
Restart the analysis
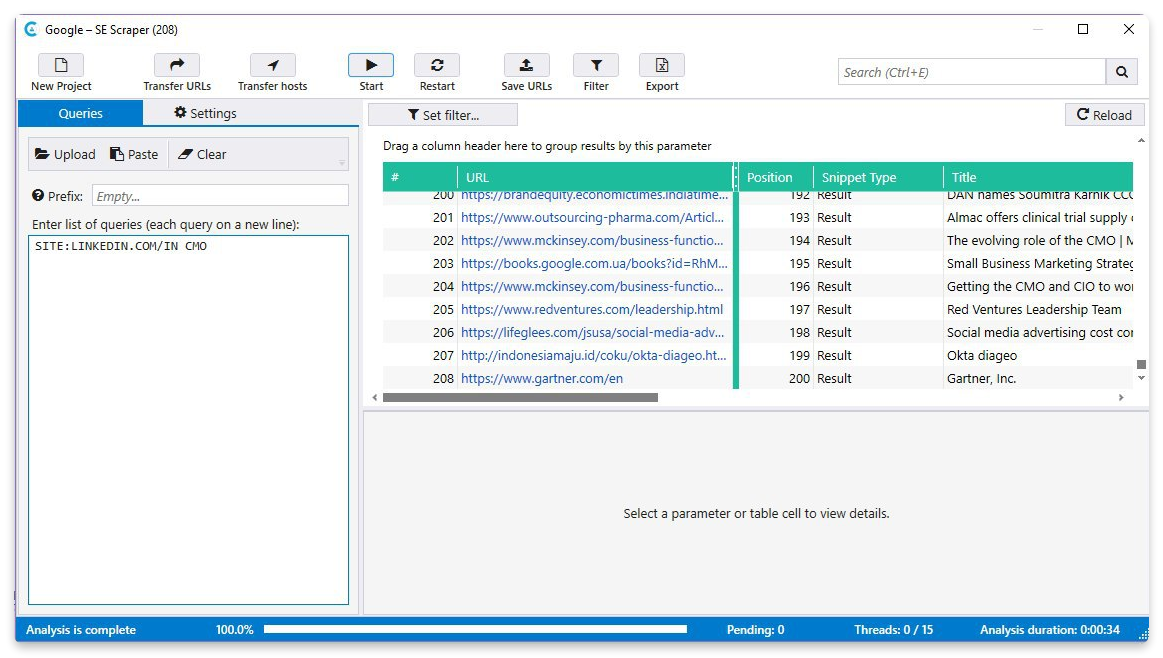pyautogui.click(x=437, y=73)
